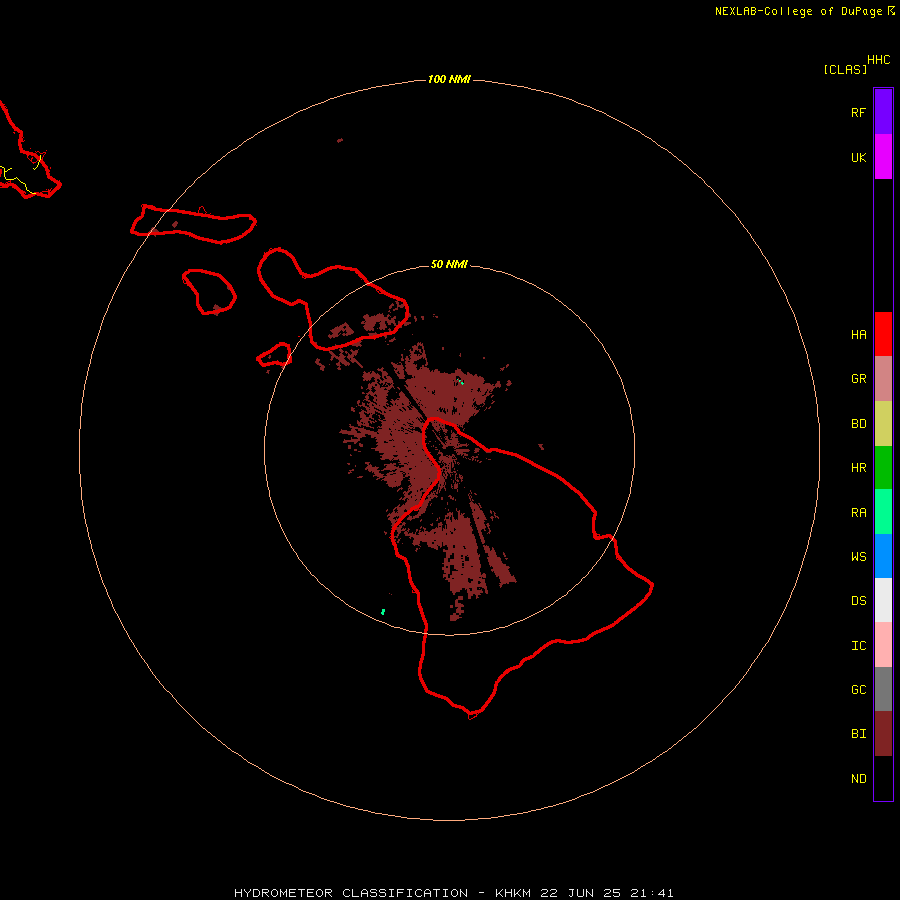This screenshot has height=900, width=900.
Task: Select the IC pink legend swatch
Action: pos(883,645)
